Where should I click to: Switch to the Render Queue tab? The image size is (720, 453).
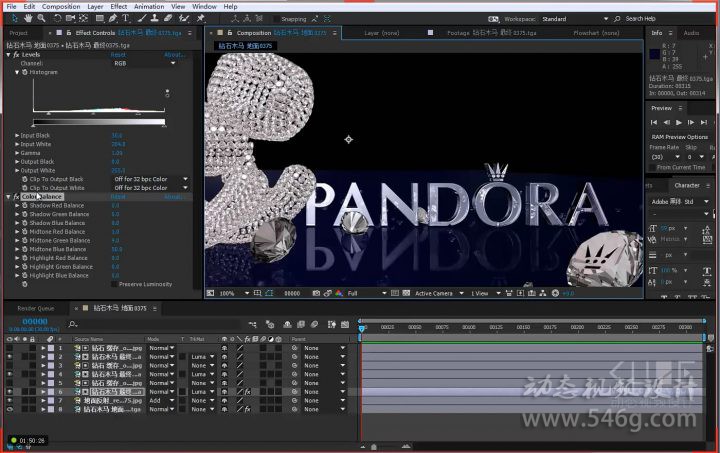tap(35, 308)
